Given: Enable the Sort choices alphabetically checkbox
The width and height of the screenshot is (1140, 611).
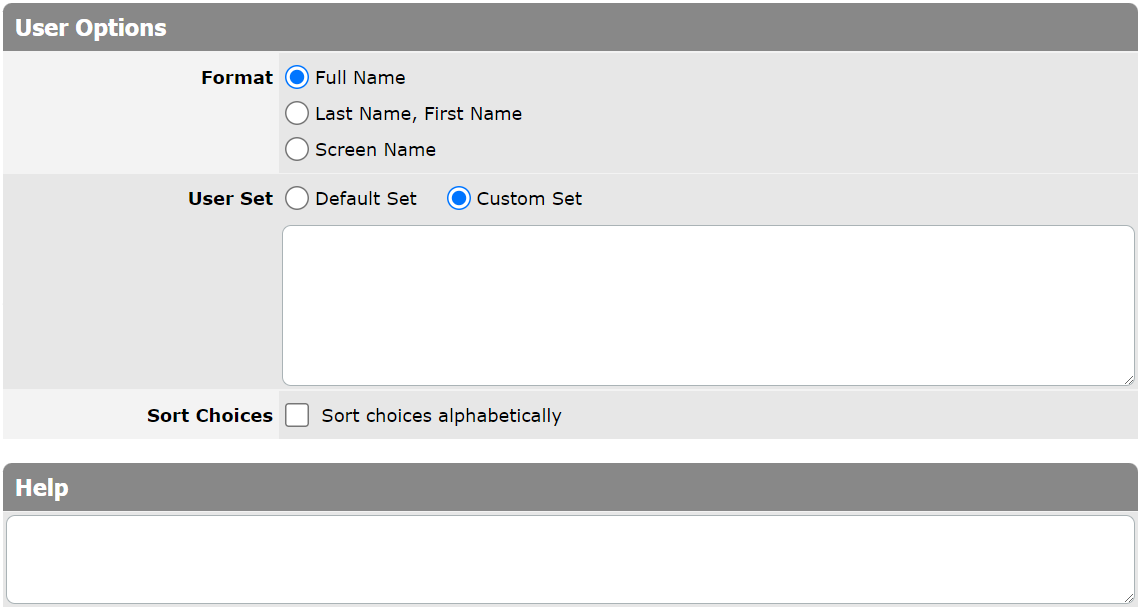Looking at the screenshot, I should (297, 415).
